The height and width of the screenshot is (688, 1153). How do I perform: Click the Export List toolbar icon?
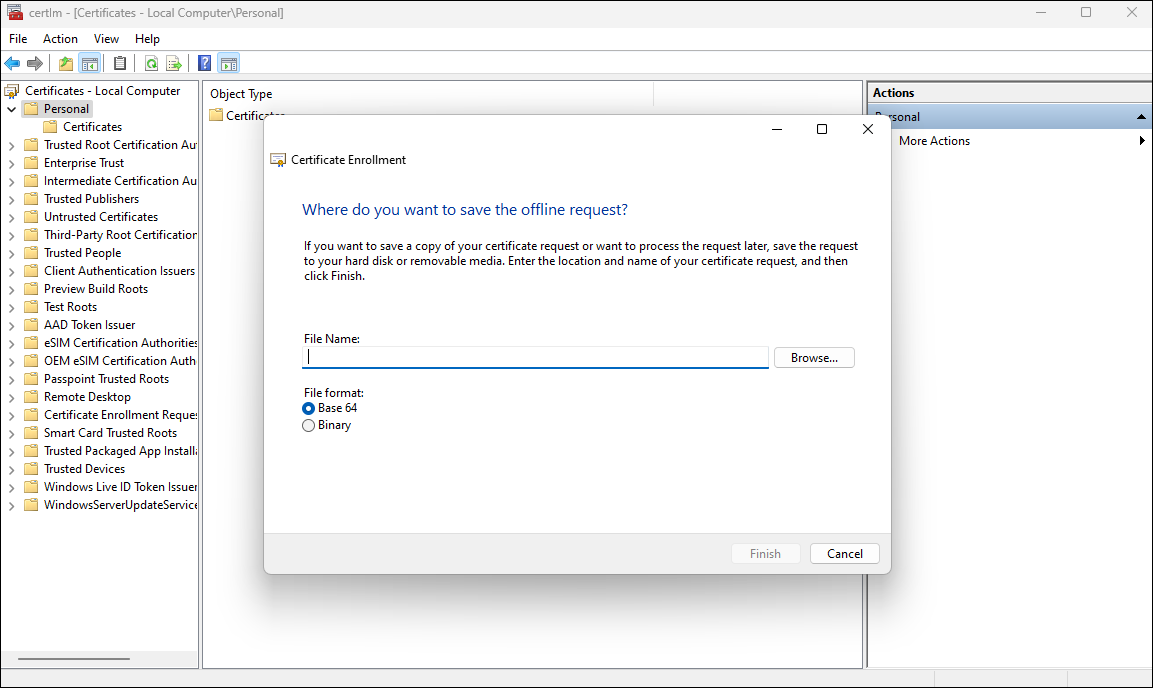(174, 62)
